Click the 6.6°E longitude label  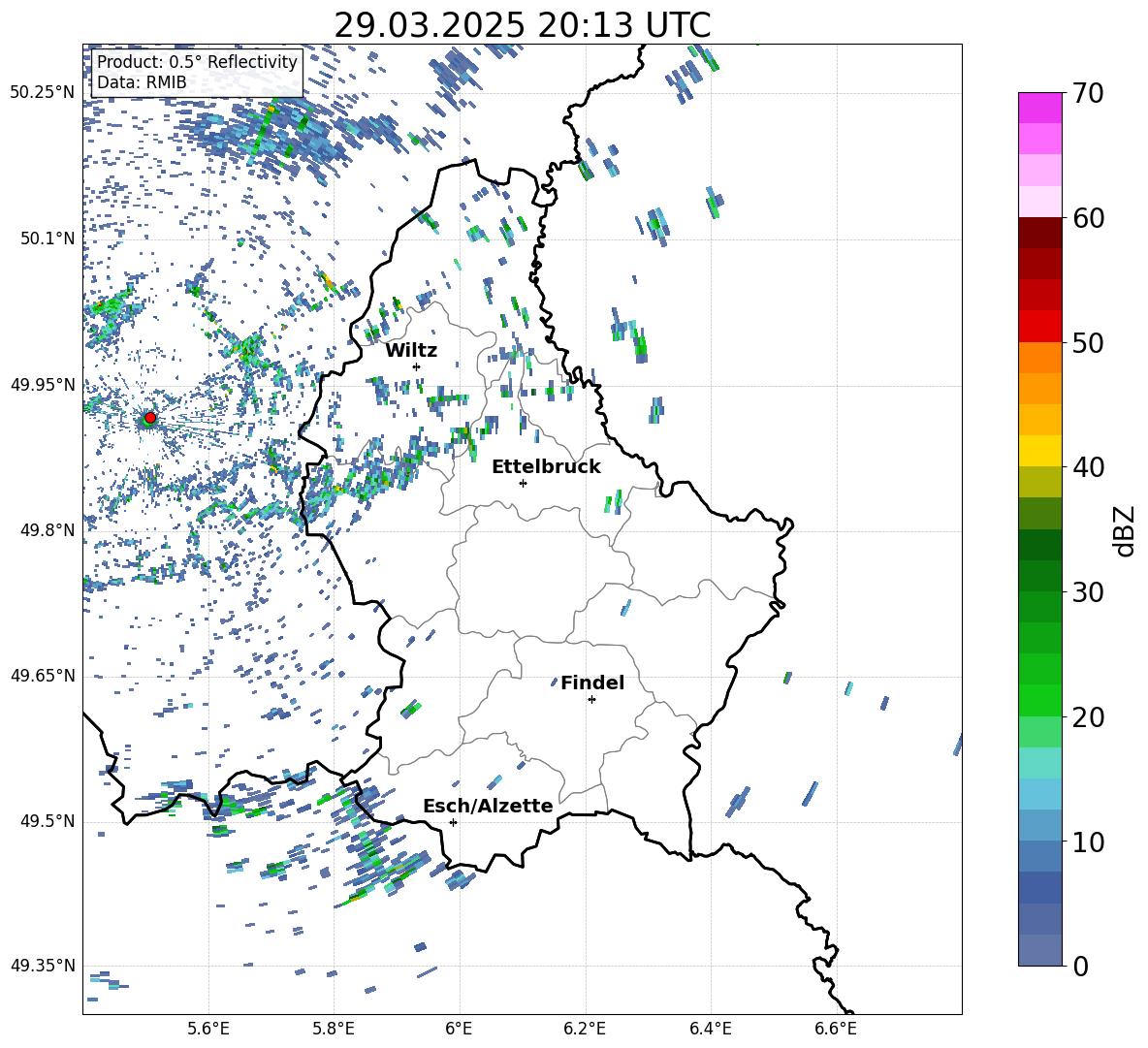(x=836, y=1029)
